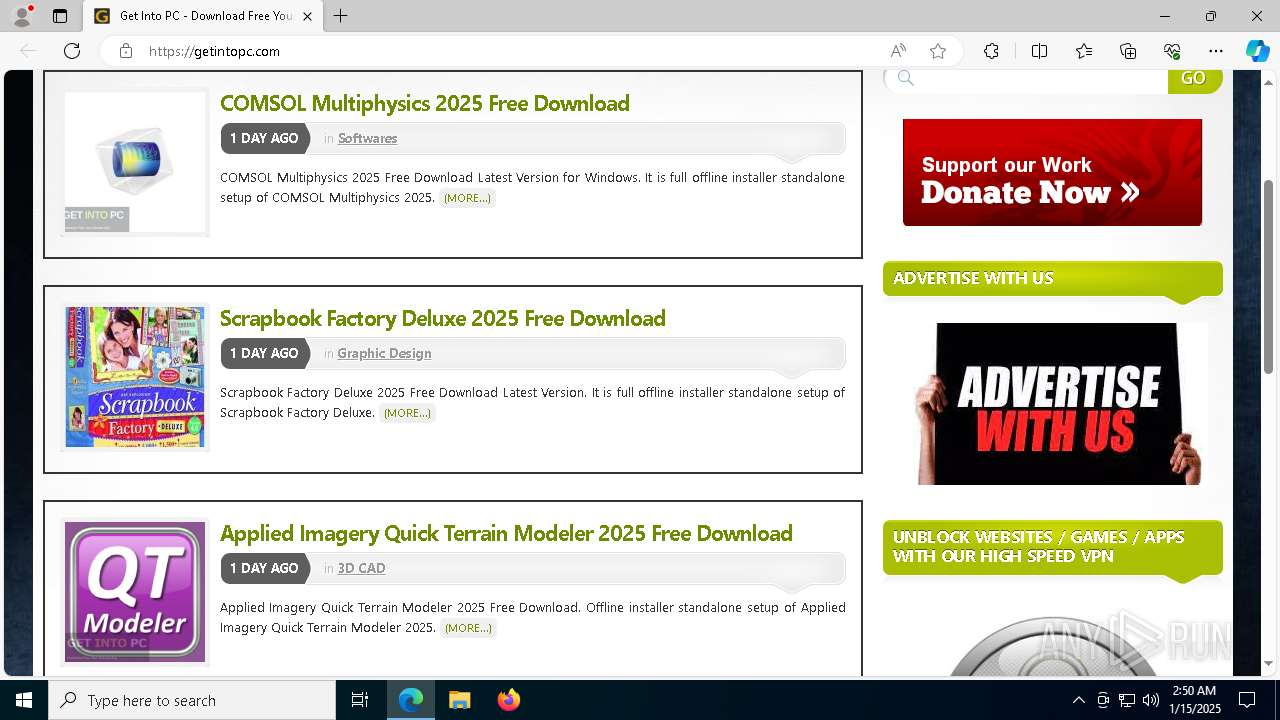Open the Collections icon

[x=1128, y=51]
